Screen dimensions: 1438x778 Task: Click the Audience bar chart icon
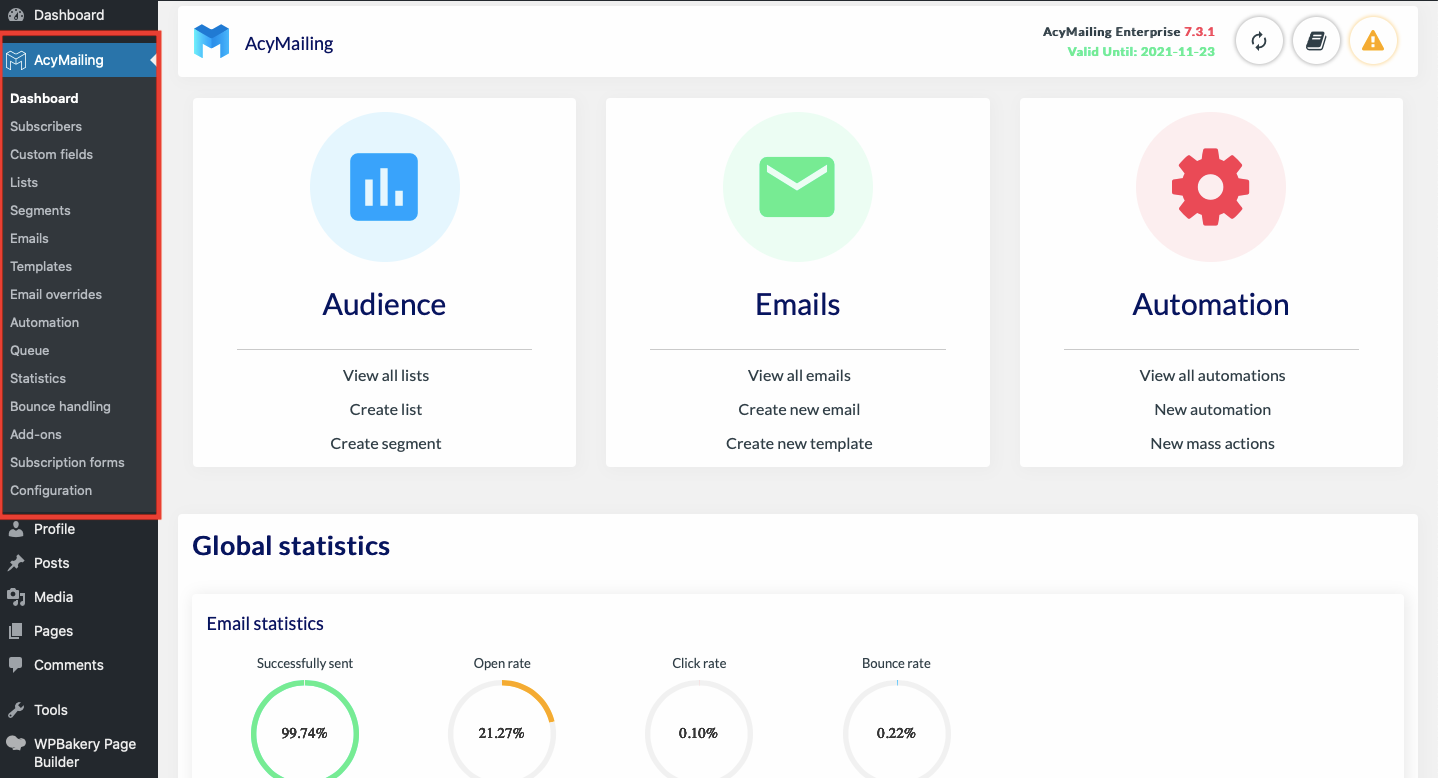click(384, 187)
